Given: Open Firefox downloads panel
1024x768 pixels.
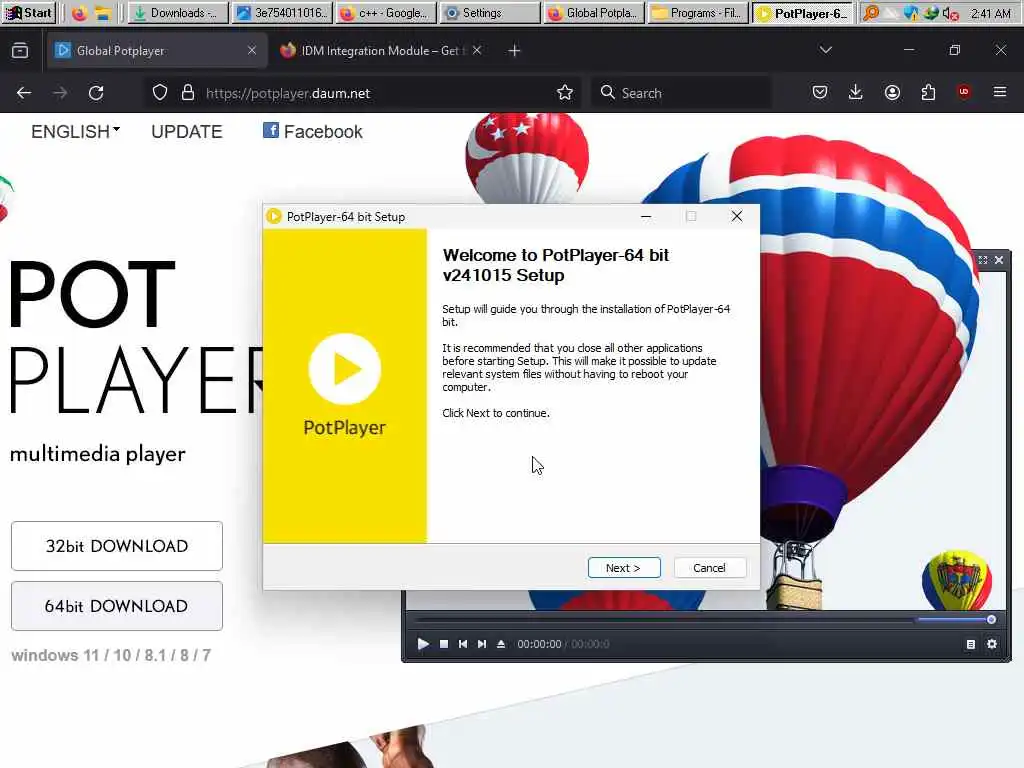Looking at the screenshot, I should click(x=856, y=93).
